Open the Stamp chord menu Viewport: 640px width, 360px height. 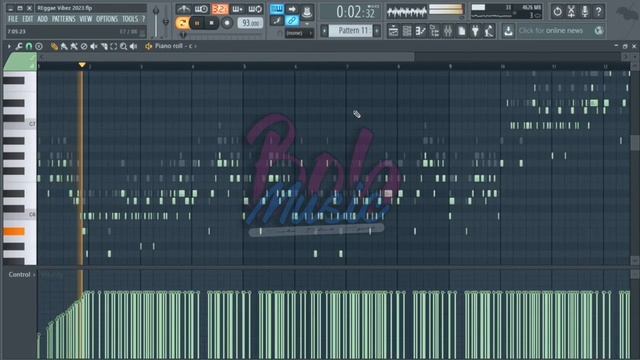(39, 47)
